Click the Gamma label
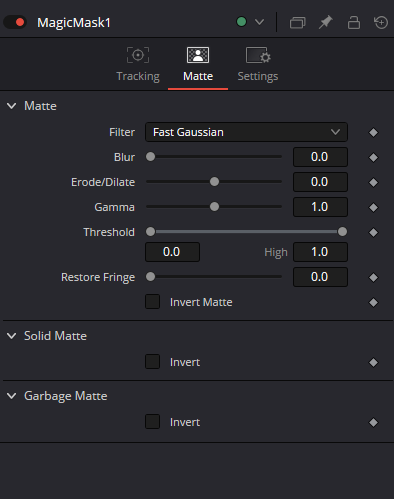 [x=114, y=207]
